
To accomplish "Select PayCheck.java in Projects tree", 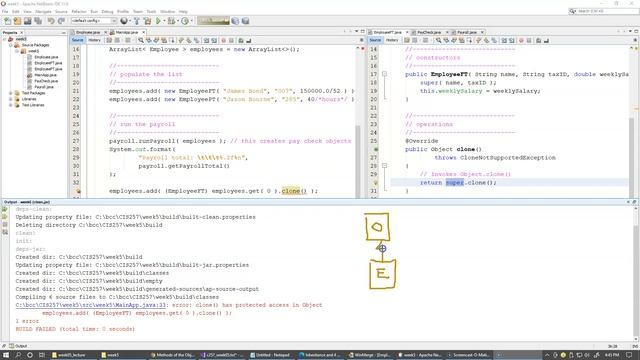I will point(46,81).
